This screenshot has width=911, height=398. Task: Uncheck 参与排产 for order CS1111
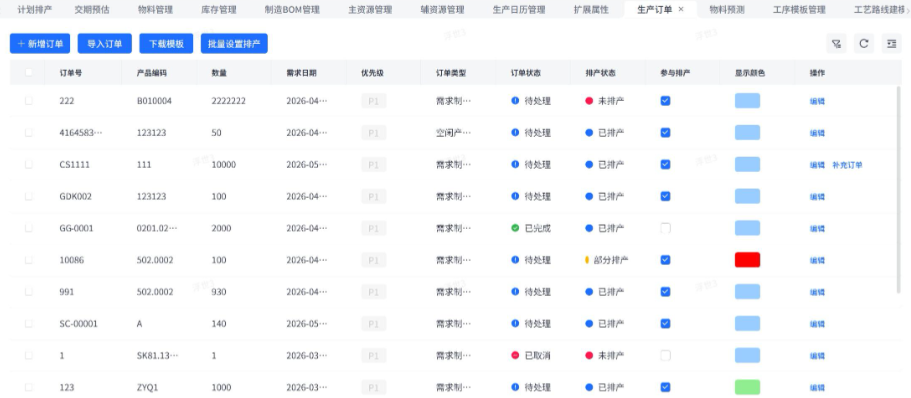click(665, 164)
